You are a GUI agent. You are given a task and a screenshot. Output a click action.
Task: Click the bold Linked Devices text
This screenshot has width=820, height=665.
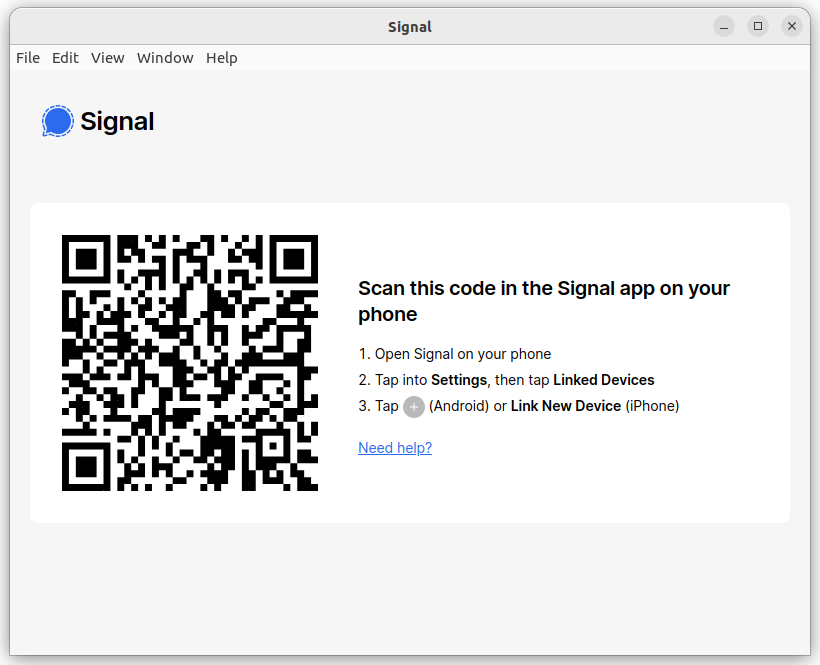(x=603, y=380)
